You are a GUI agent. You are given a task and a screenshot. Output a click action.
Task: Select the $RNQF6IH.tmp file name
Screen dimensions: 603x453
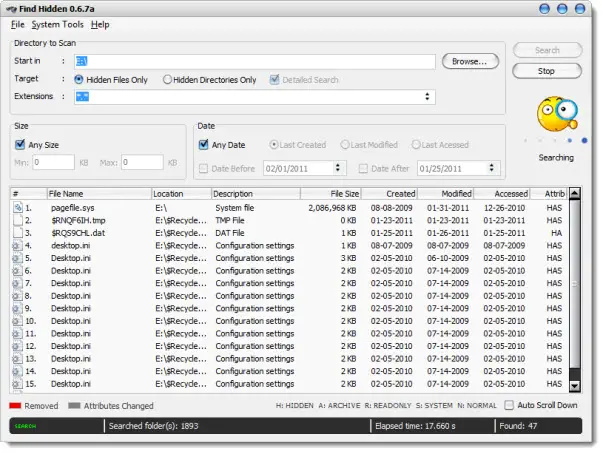pyautogui.click(x=78, y=220)
